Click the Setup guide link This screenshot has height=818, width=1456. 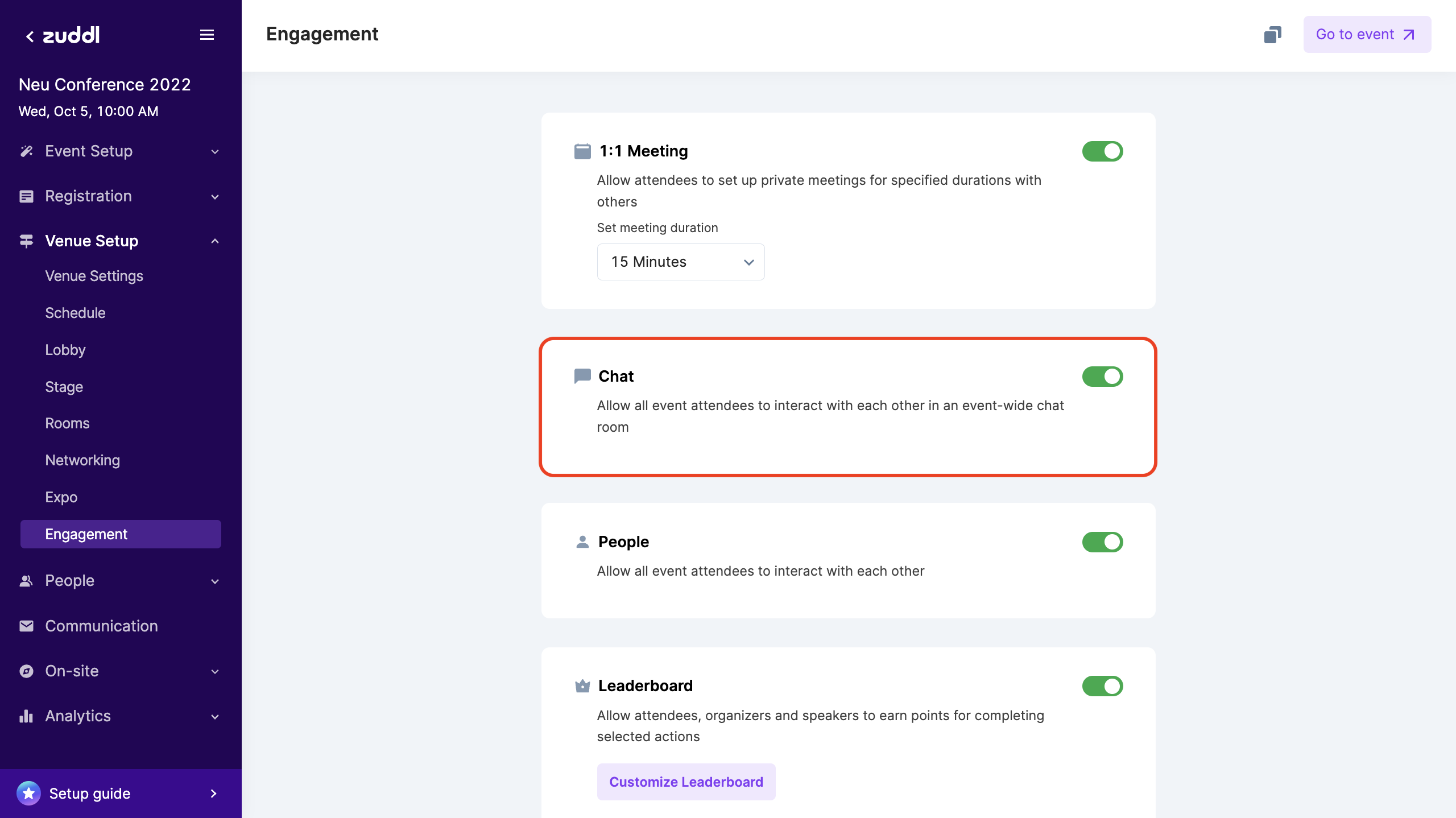click(x=120, y=793)
